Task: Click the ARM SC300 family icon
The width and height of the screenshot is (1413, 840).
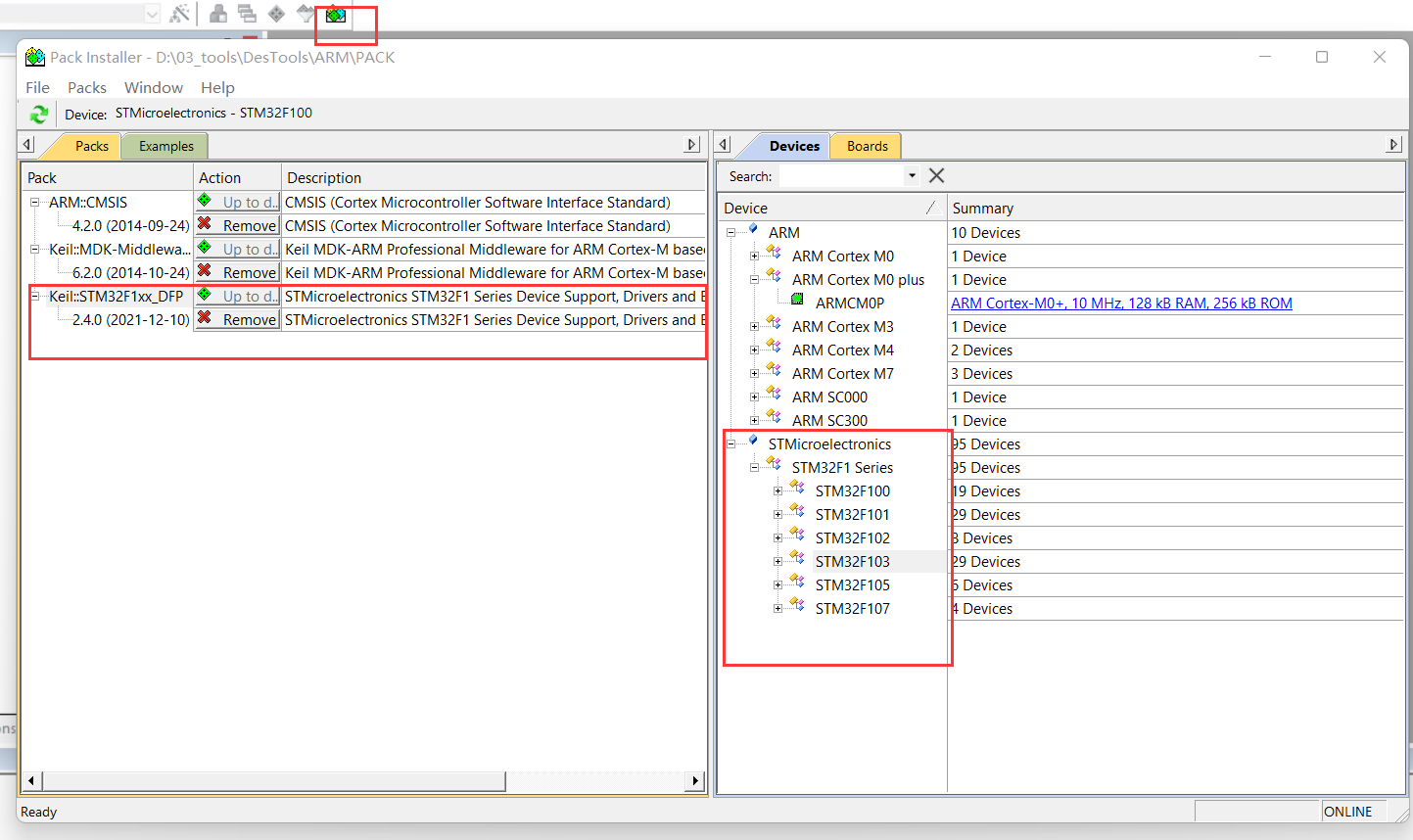Action: [774, 417]
